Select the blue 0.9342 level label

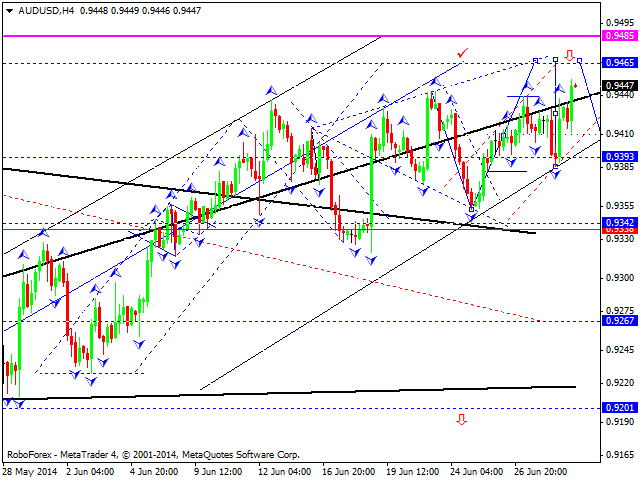pyautogui.click(x=620, y=222)
